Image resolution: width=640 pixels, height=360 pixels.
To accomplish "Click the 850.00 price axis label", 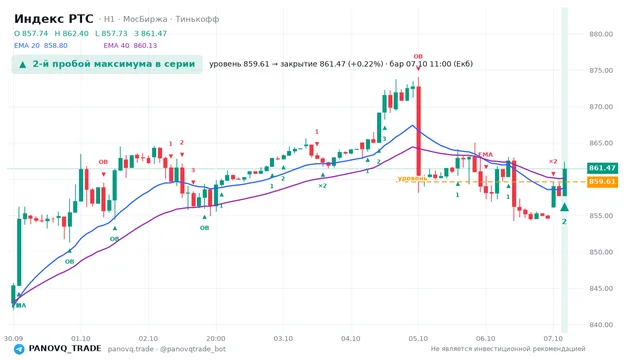I will pyautogui.click(x=601, y=252).
